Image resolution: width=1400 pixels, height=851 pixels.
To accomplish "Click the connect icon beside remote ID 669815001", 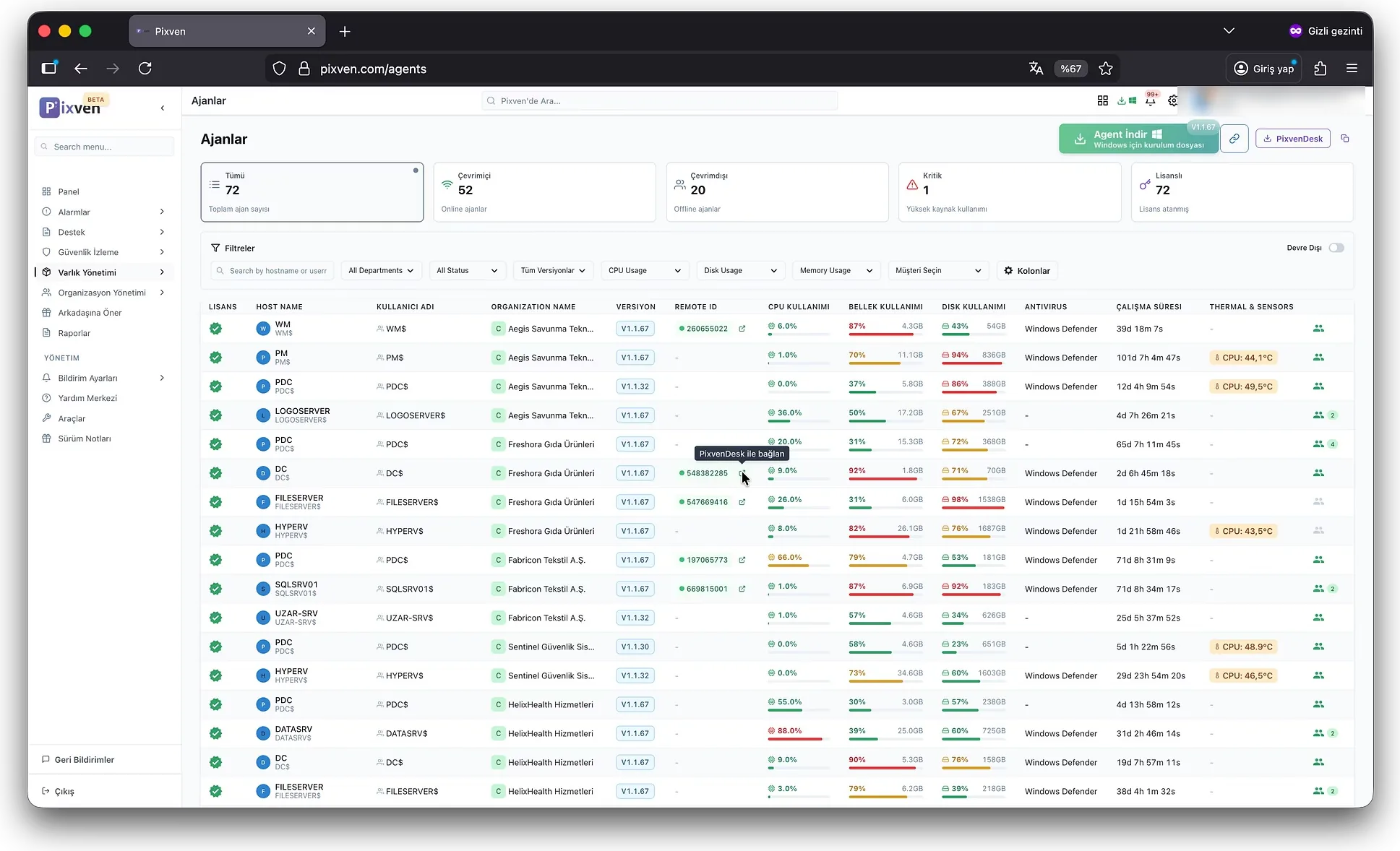I will (742, 589).
